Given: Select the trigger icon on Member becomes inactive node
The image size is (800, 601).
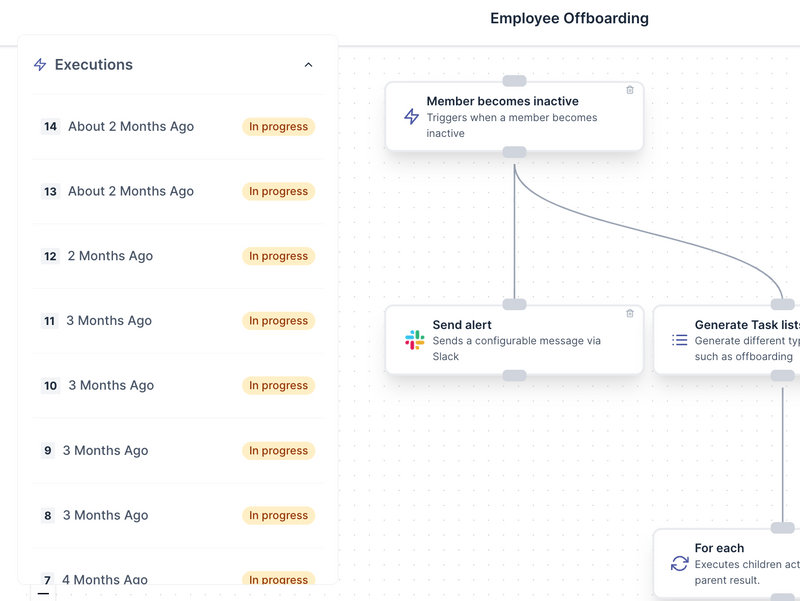Looking at the screenshot, I should (413, 118).
